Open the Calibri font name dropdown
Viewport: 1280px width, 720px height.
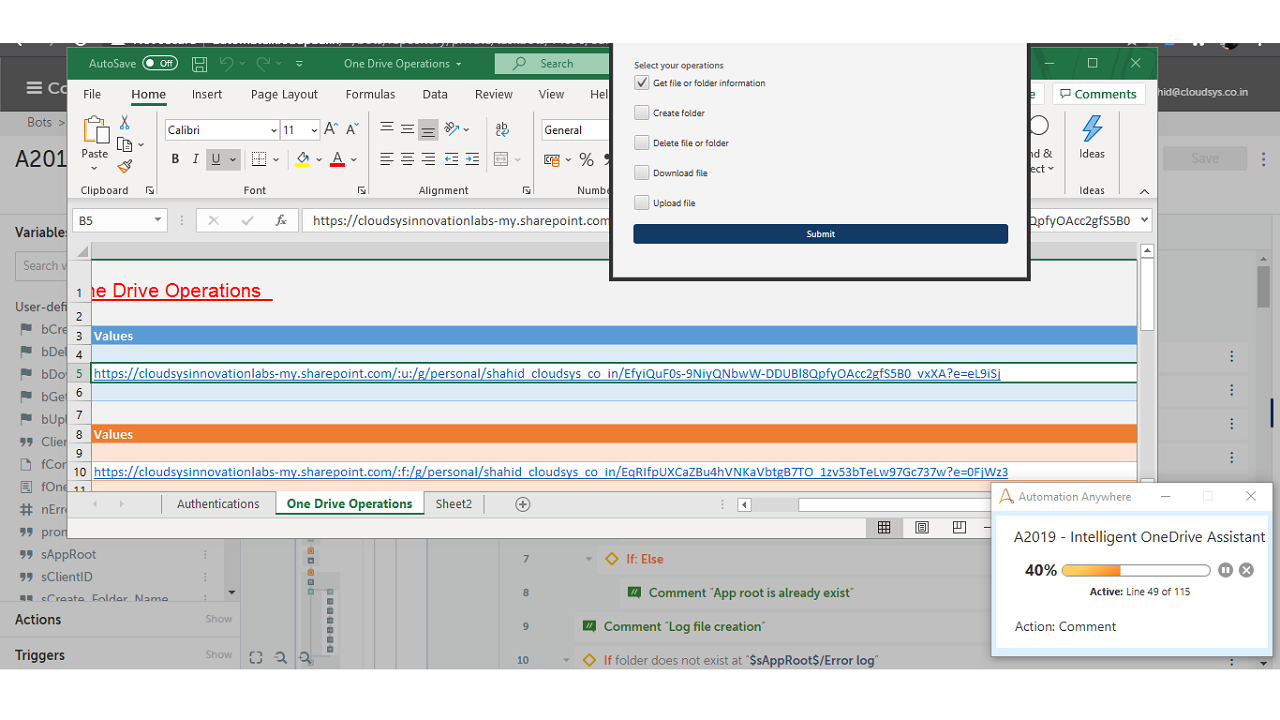tap(273, 130)
